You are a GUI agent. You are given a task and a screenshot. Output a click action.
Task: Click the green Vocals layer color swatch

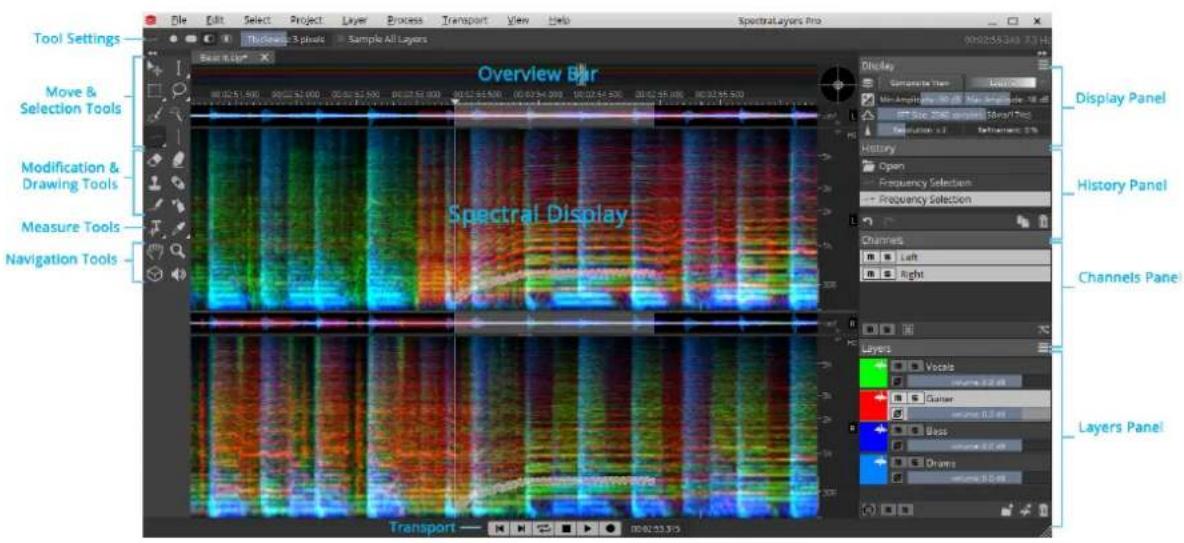874,374
